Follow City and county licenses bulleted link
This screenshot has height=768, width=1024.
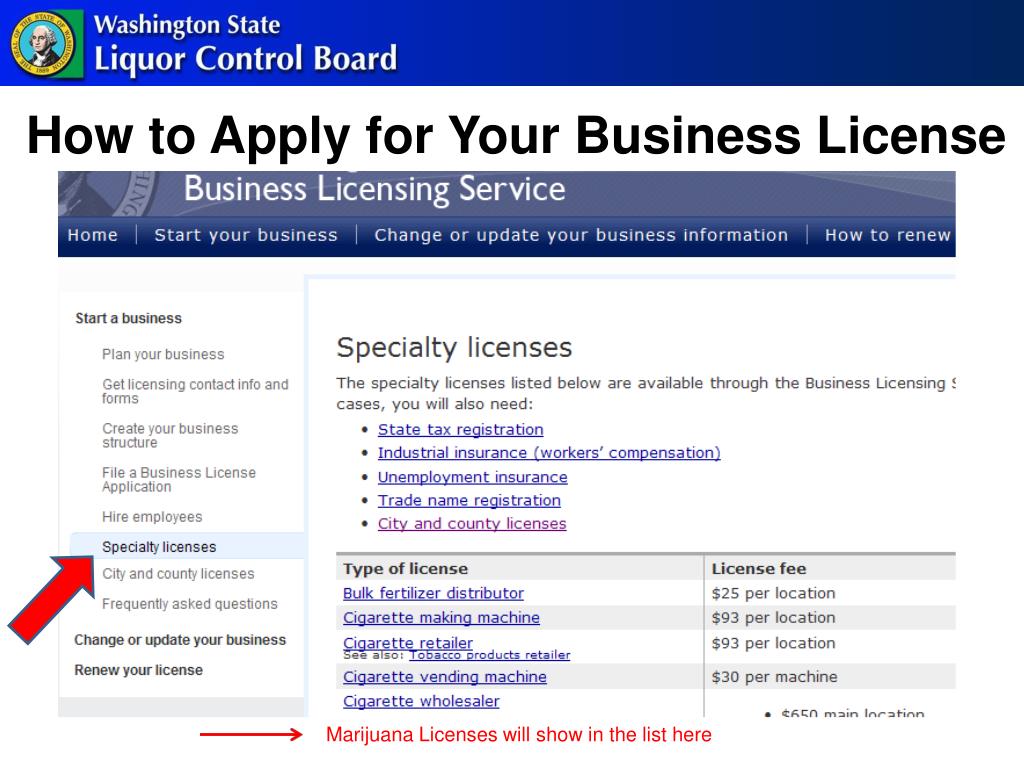[x=472, y=524]
